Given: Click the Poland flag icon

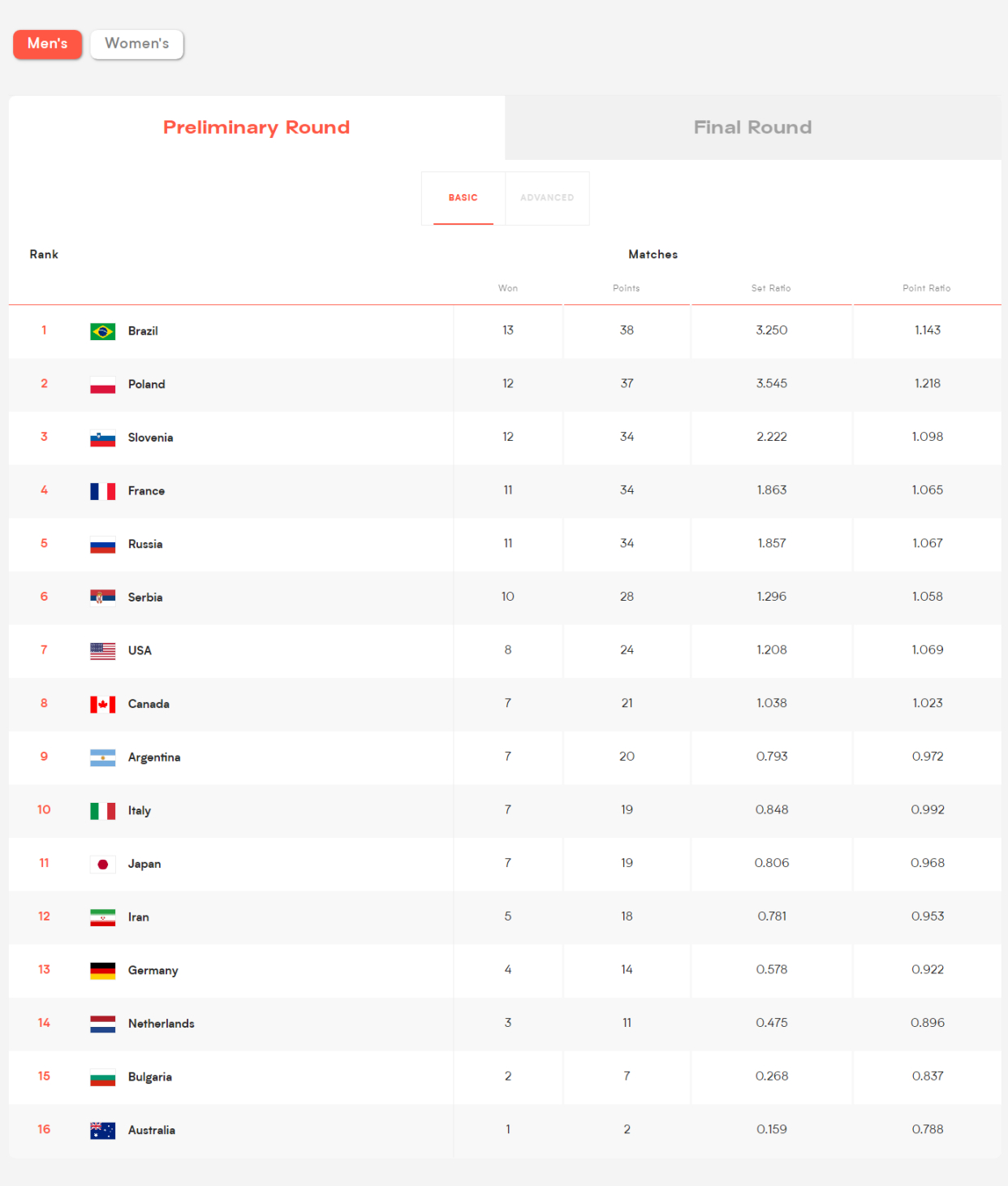Looking at the screenshot, I should [x=102, y=385].
